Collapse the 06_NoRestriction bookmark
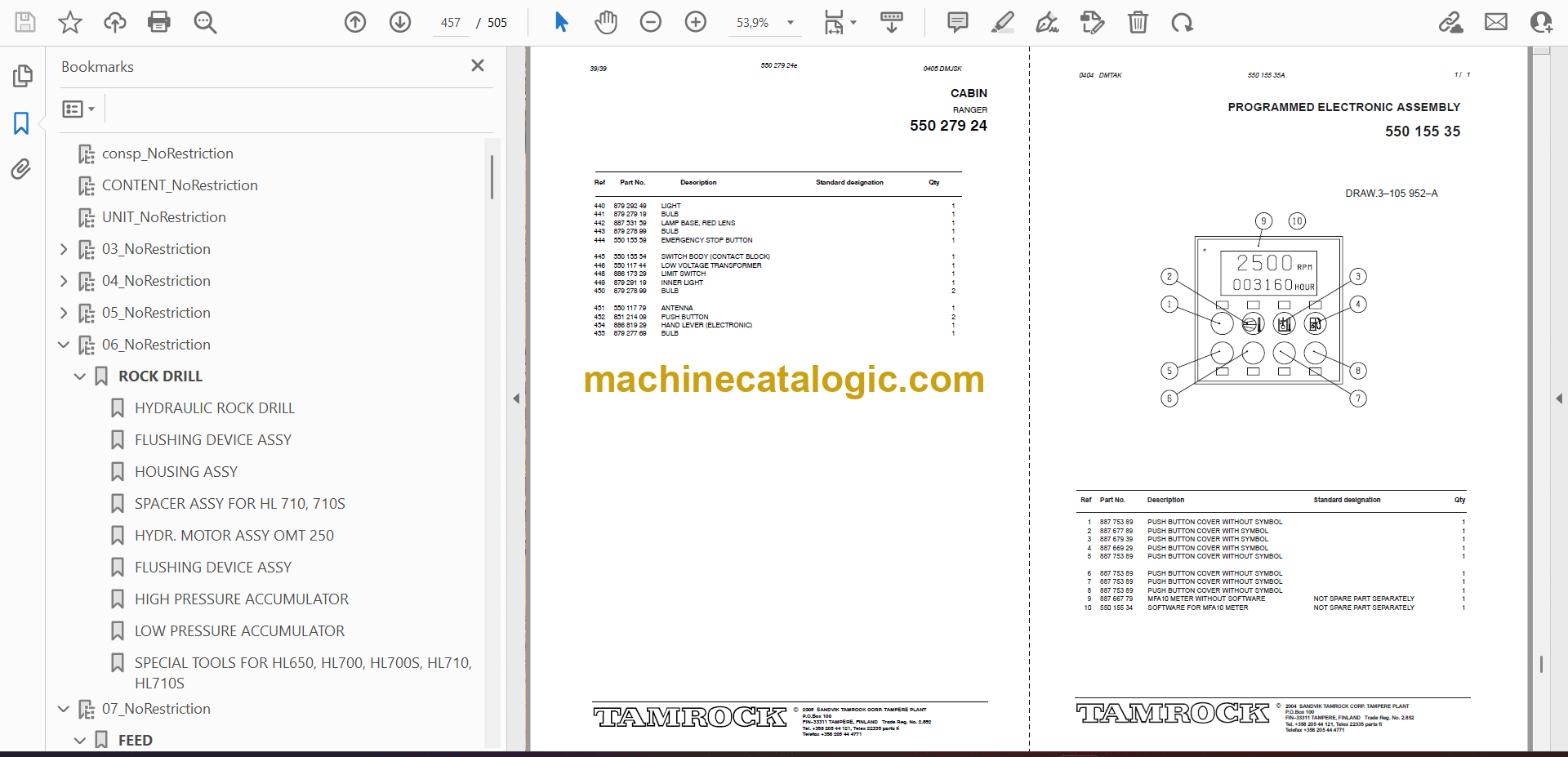This screenshot has height=757, width=1568. 64,345
